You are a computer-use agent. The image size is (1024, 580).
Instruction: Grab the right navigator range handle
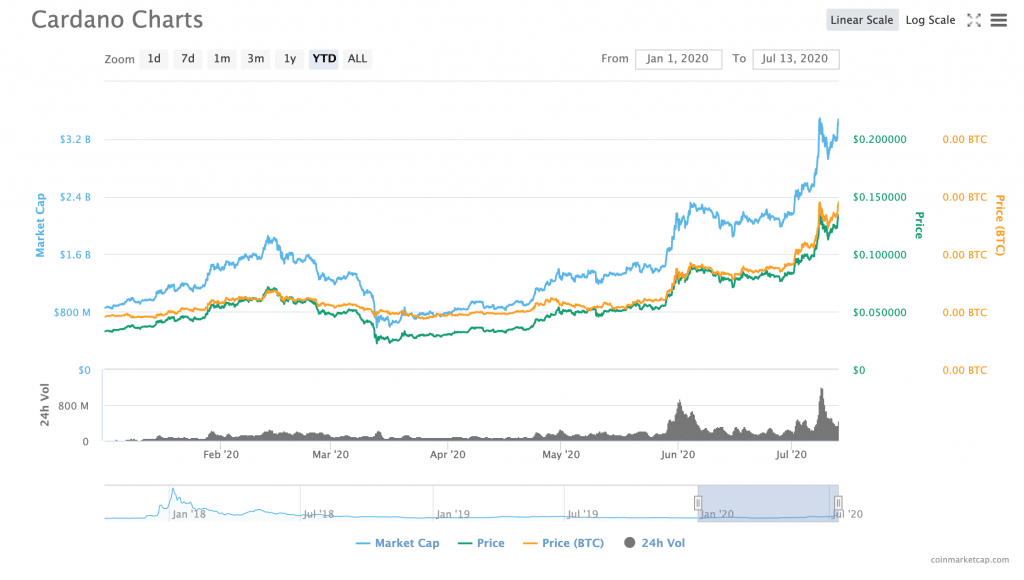tap(838, 502)
